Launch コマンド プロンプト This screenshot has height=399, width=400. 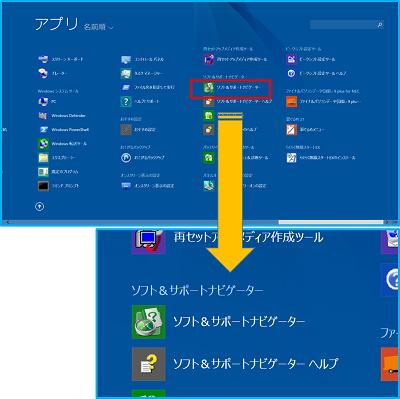pyautogui.click(x=58, y=186)
